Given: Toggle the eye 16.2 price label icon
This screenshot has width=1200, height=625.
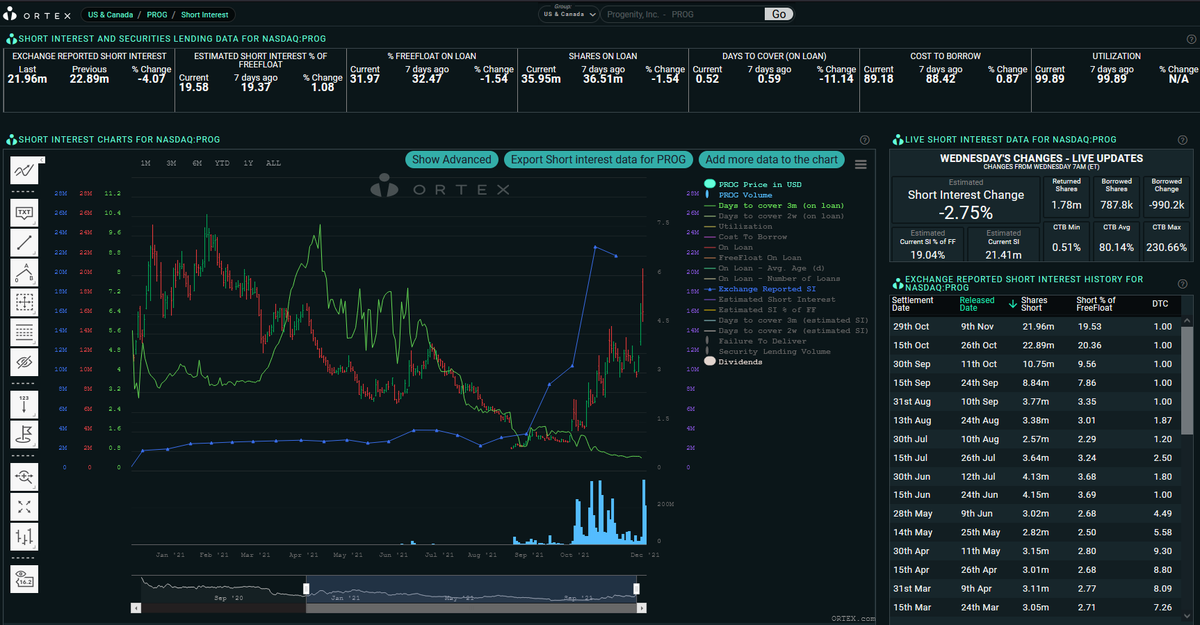Looking at the screenshot, I should 24,579.
